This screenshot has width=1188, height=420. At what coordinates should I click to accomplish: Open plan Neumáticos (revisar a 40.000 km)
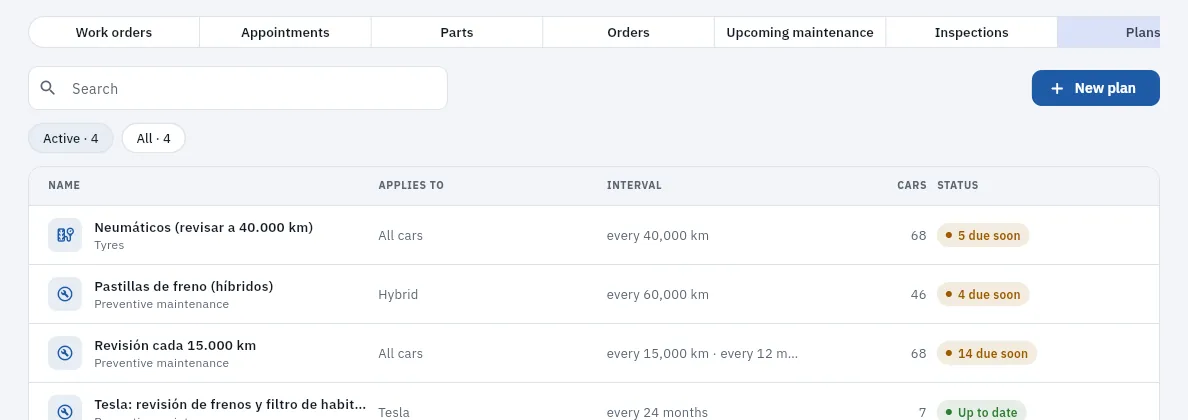[203, 227]
